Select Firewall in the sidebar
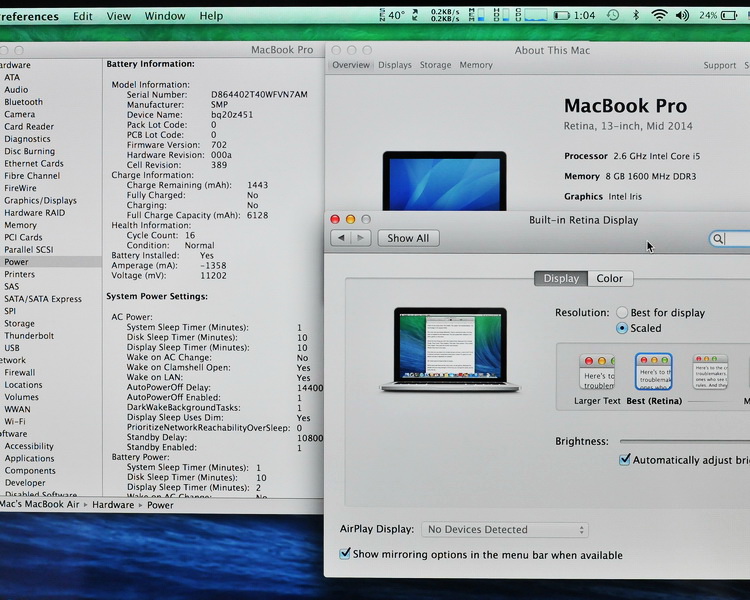The image size is (750, 600). coord(20,373)
